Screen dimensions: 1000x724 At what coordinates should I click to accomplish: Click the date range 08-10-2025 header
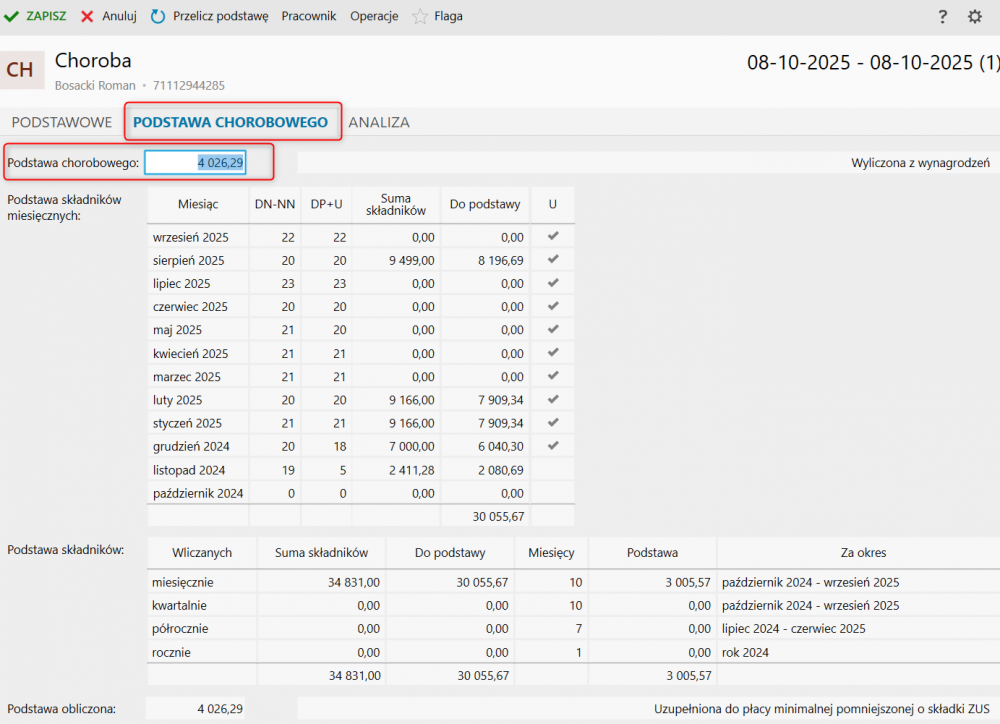(x=873, y=63)
